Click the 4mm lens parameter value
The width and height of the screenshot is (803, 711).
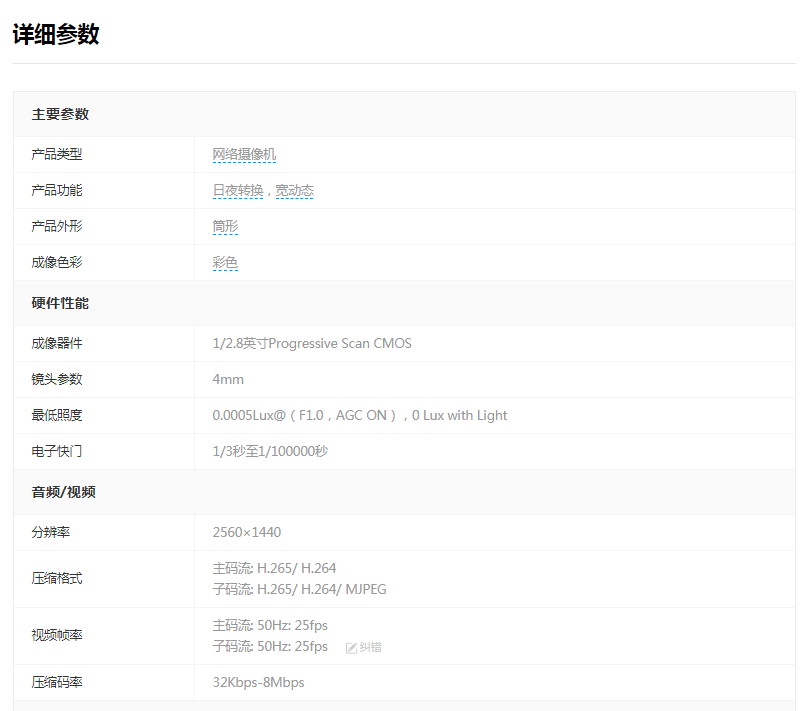pyautogui.click(x=228, y=379)
